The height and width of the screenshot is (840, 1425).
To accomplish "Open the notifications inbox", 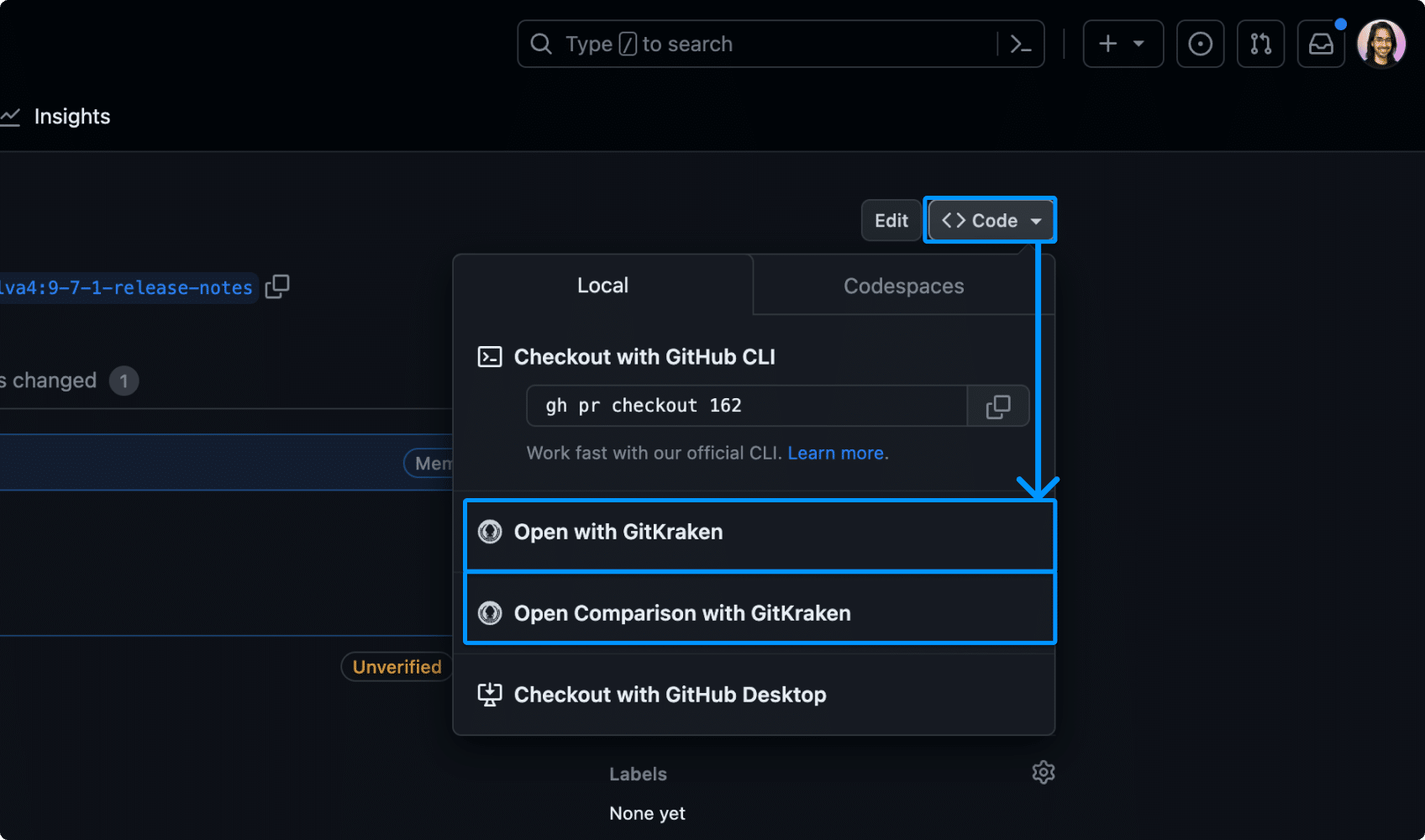I will (x=1320, y=44).
